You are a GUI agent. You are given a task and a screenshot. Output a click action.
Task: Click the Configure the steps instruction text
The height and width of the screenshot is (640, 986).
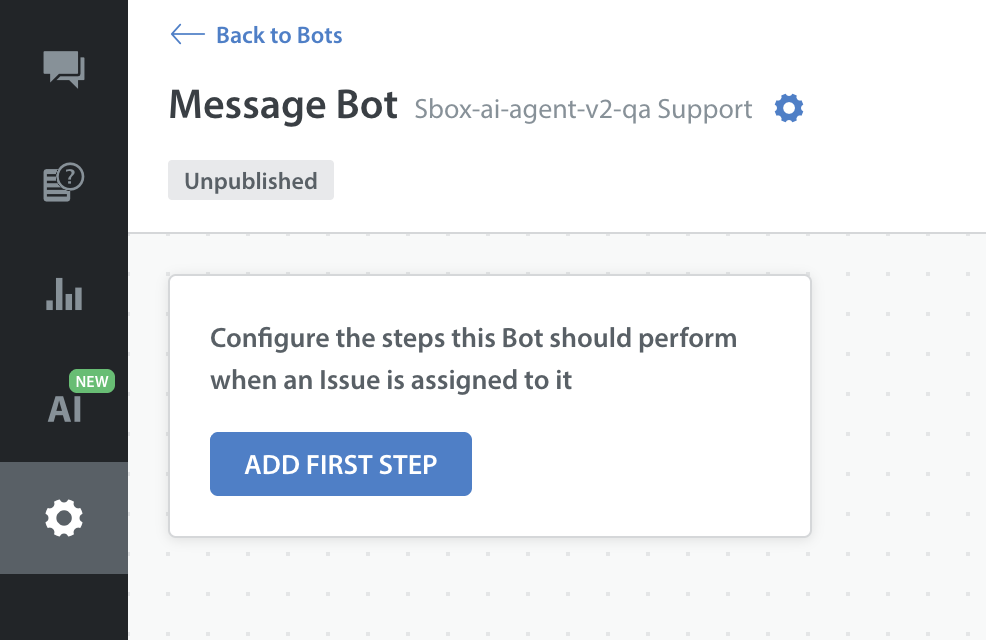[473, 338]
